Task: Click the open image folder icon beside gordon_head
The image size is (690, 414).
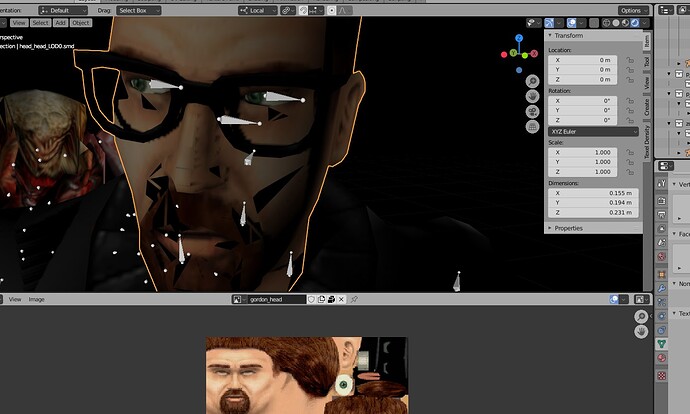Action: coord(331,299)
